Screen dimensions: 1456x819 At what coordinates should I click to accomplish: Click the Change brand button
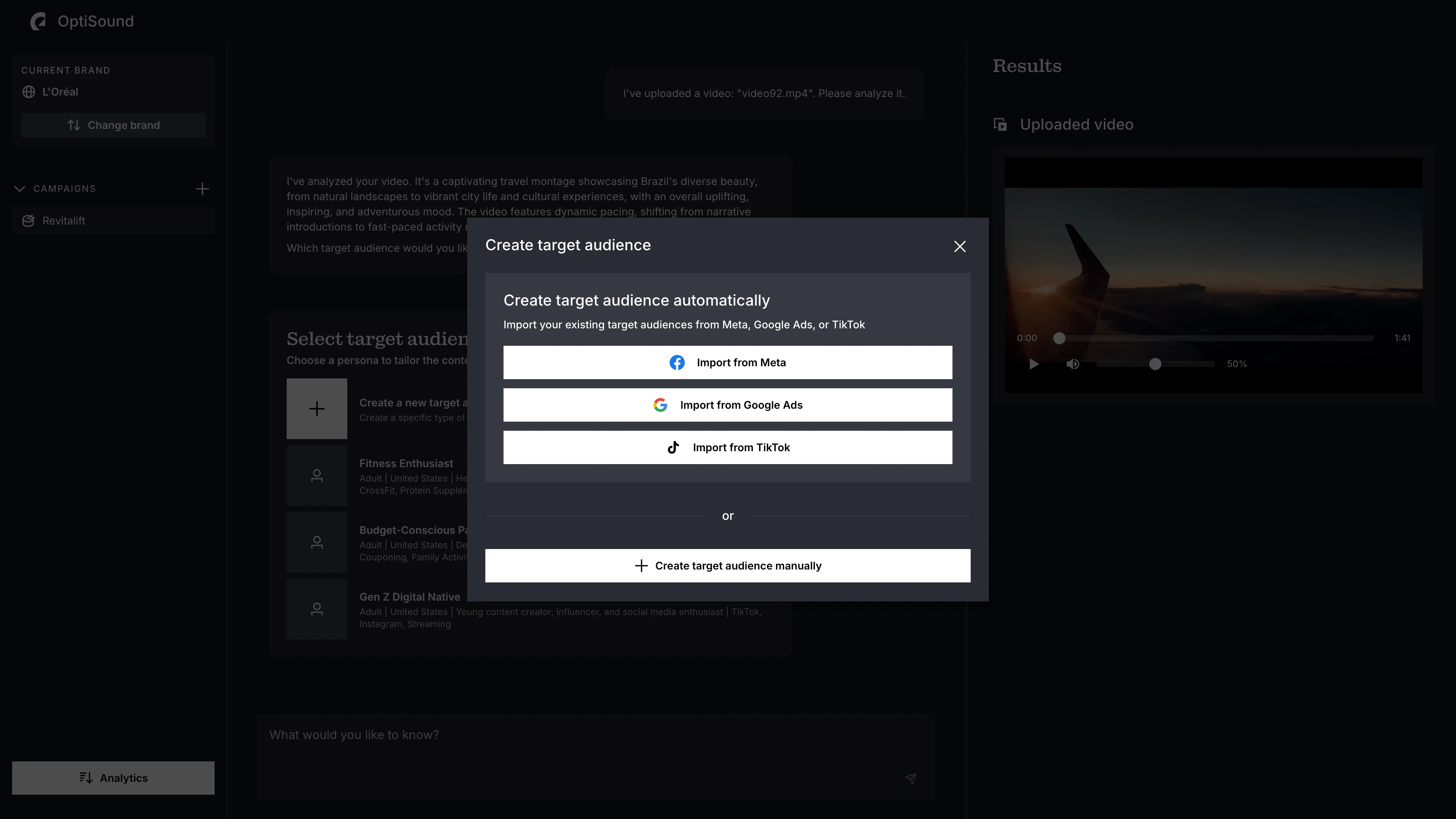point(113,125)
